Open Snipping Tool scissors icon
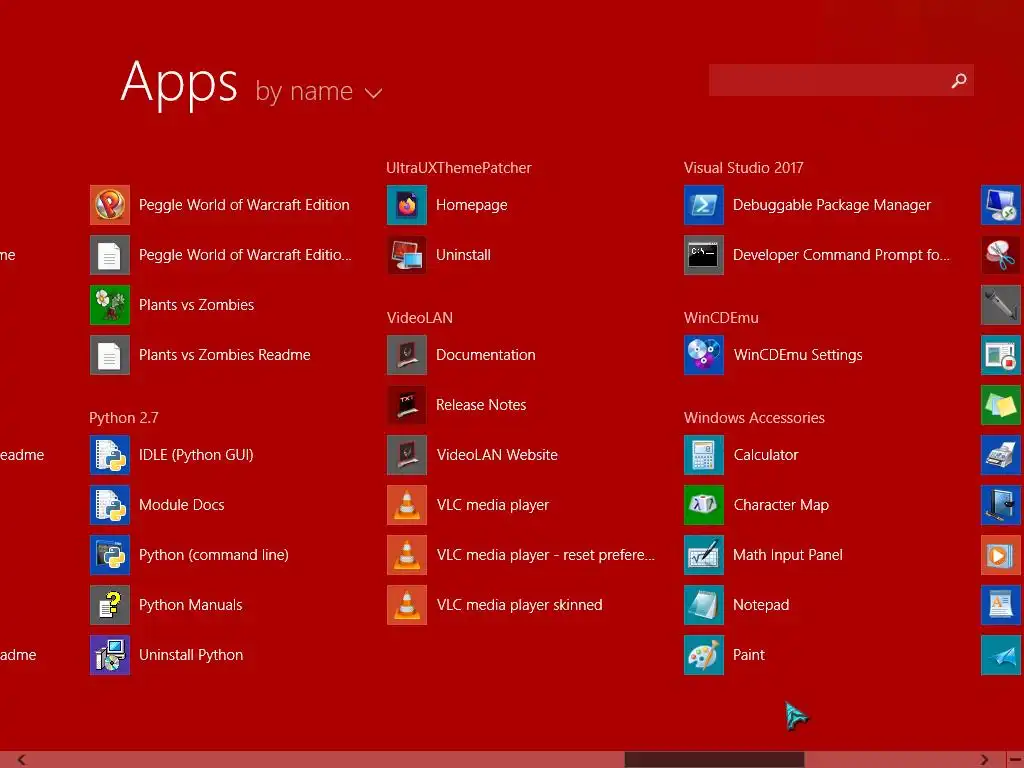This screenshot has width=1024, height=768. [x=1002, y=255]
